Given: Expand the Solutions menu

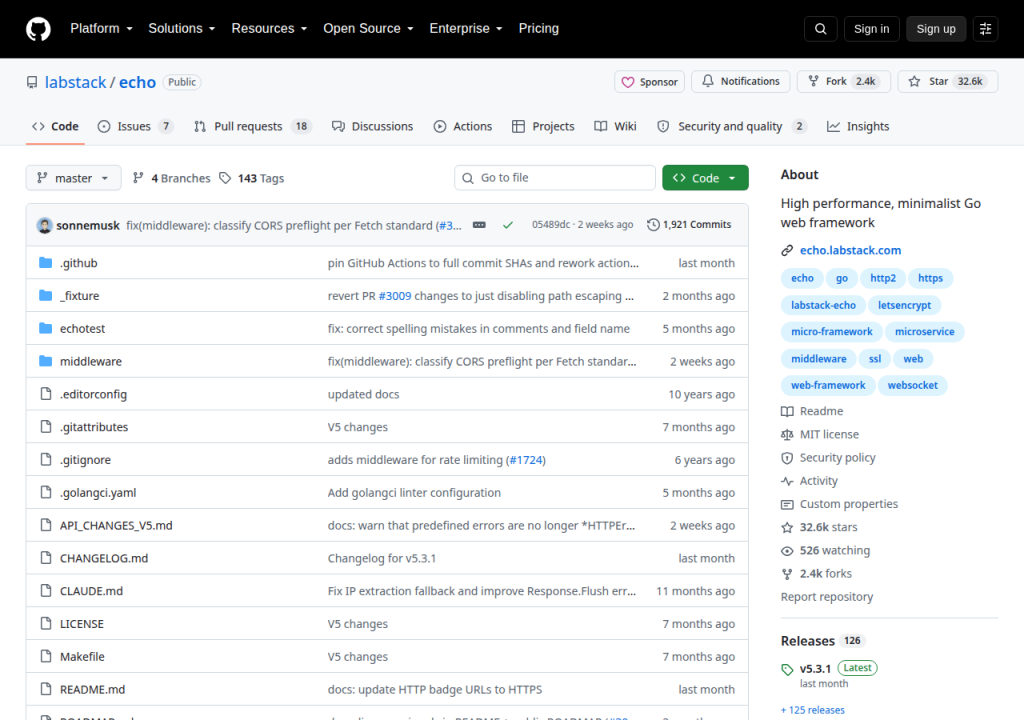Looking at the screenshot, I should pyautogui.click(x=182, y=28).
